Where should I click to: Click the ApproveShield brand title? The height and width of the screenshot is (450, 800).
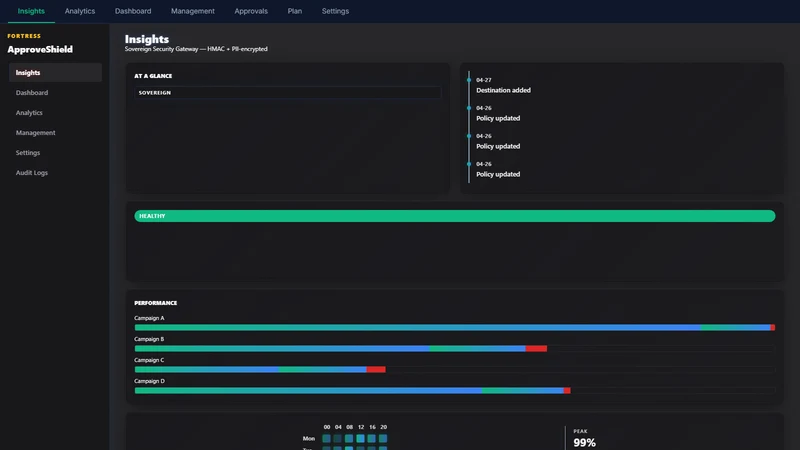point(40,49)
